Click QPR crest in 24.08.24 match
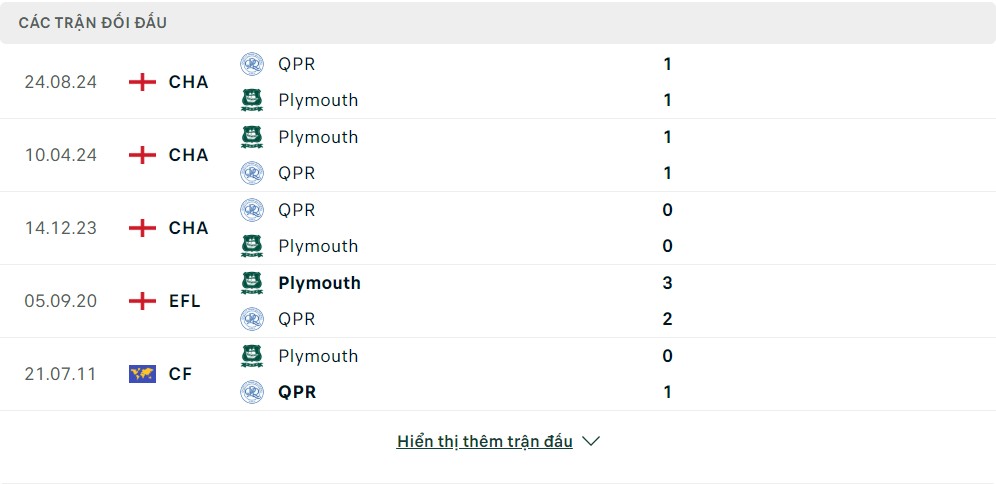996x484 pixels. click(252, 64)
